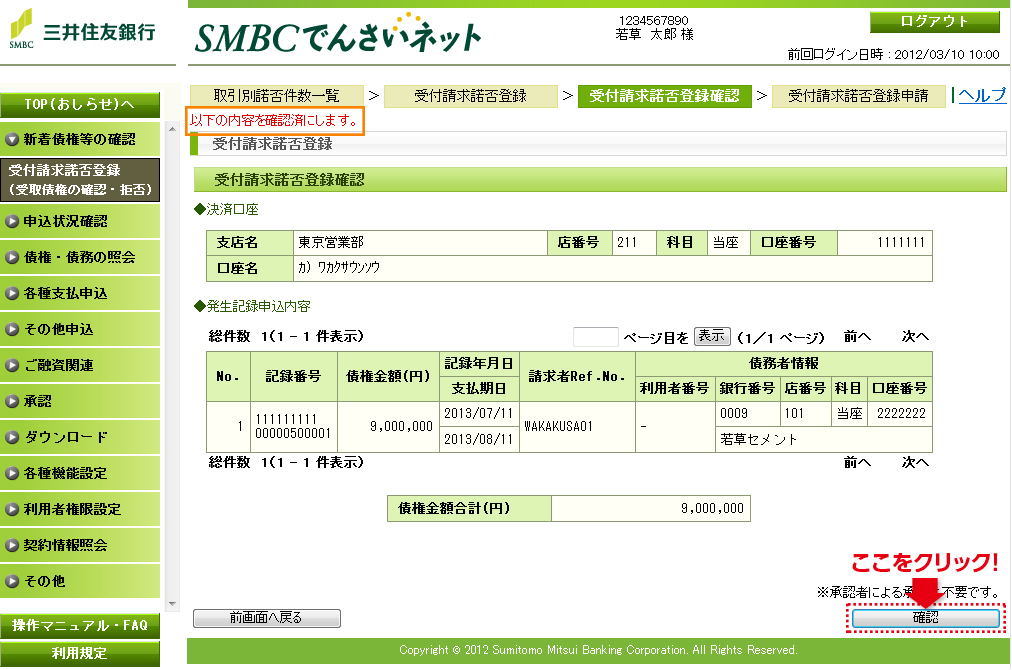Open 各種支払申込 menu
Screen dimensions: 1012x670
click(x=79, y=294)
